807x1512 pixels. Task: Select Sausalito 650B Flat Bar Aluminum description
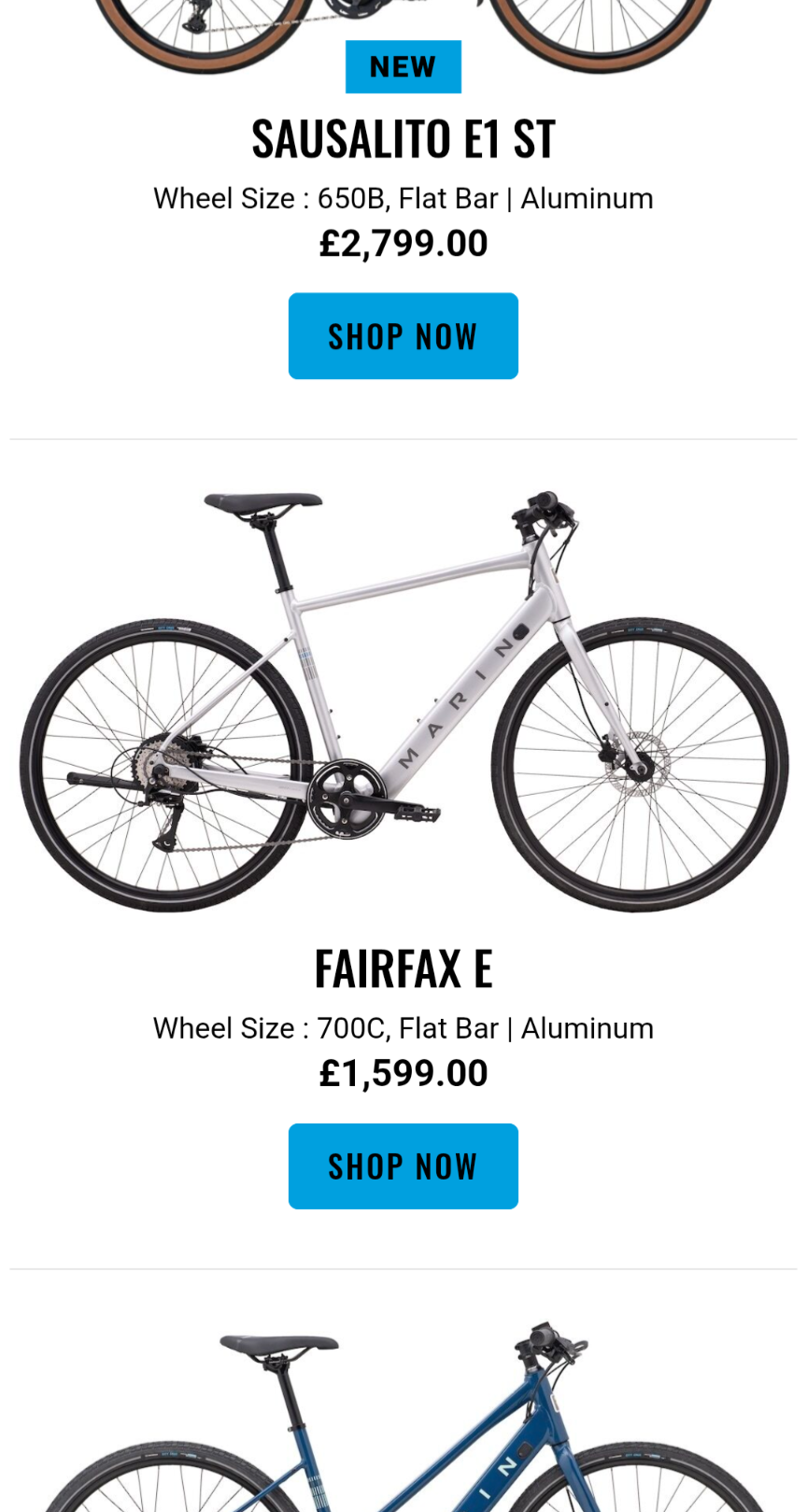[x=403, y=198]
